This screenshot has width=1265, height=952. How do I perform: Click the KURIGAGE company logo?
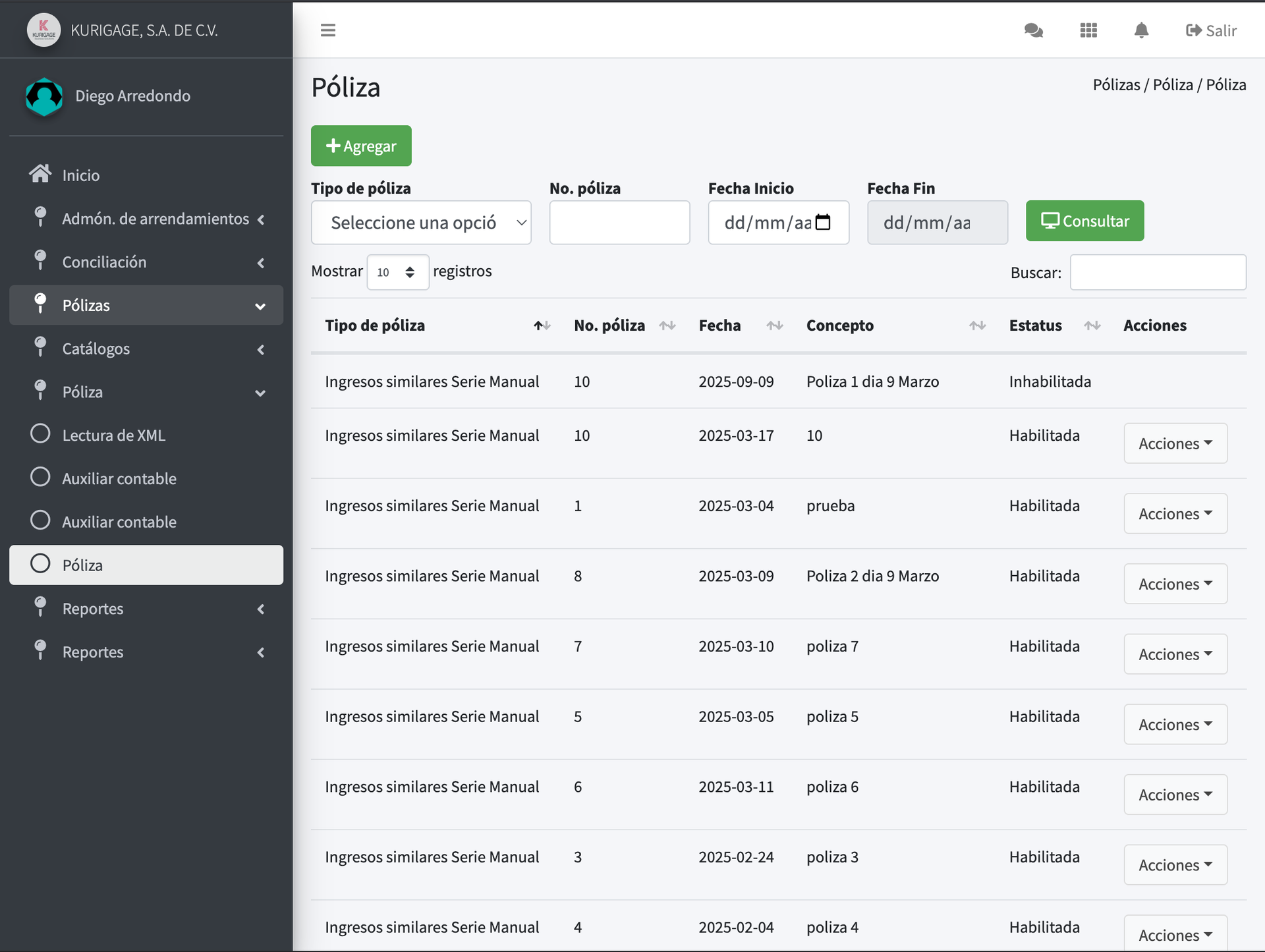click(x=43, y=30)
